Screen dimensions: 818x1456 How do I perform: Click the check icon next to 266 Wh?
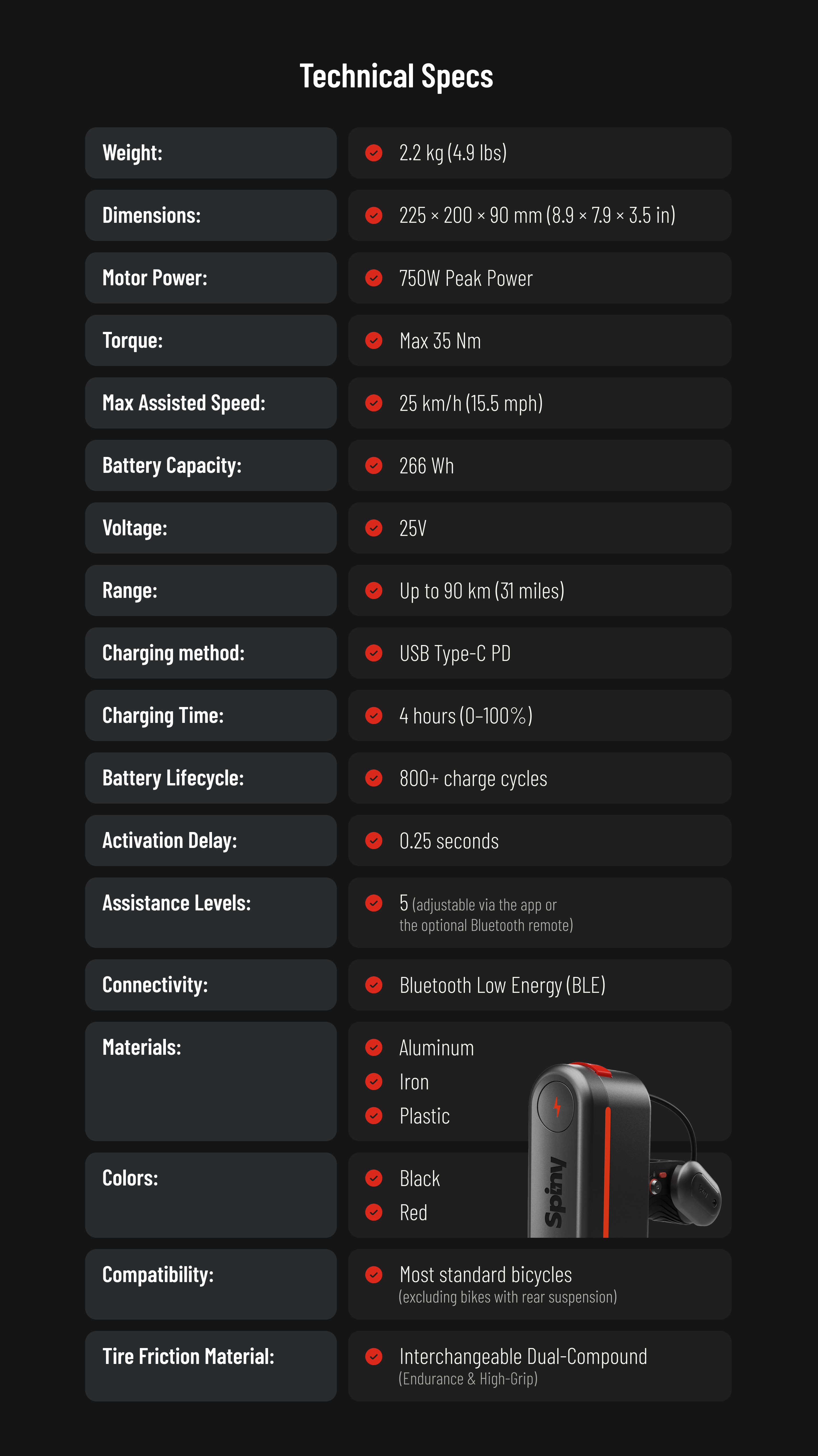pyautogui.click(x=373, y=466)
